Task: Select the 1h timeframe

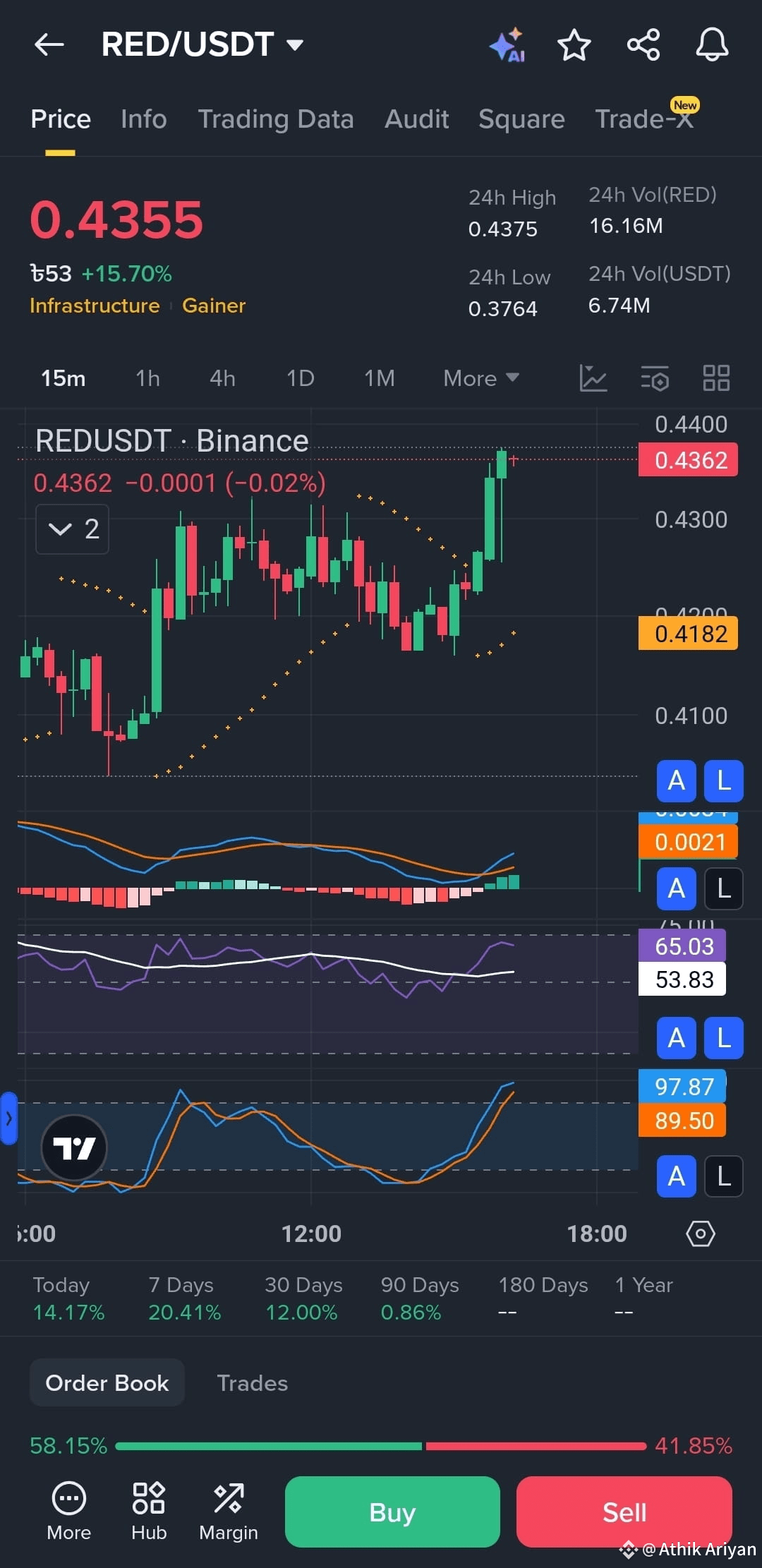Action: [148, 378]
